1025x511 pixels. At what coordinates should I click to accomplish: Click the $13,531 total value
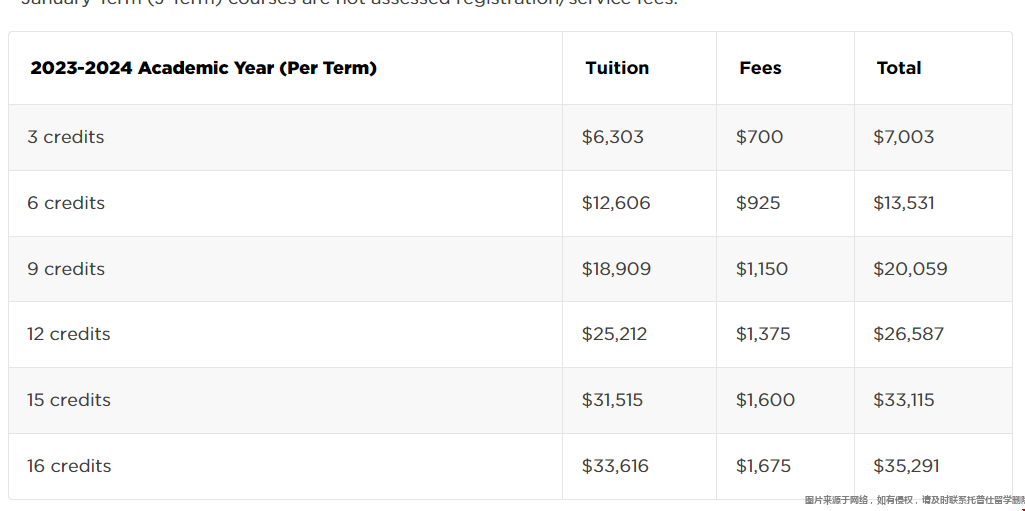coord(903,203)
